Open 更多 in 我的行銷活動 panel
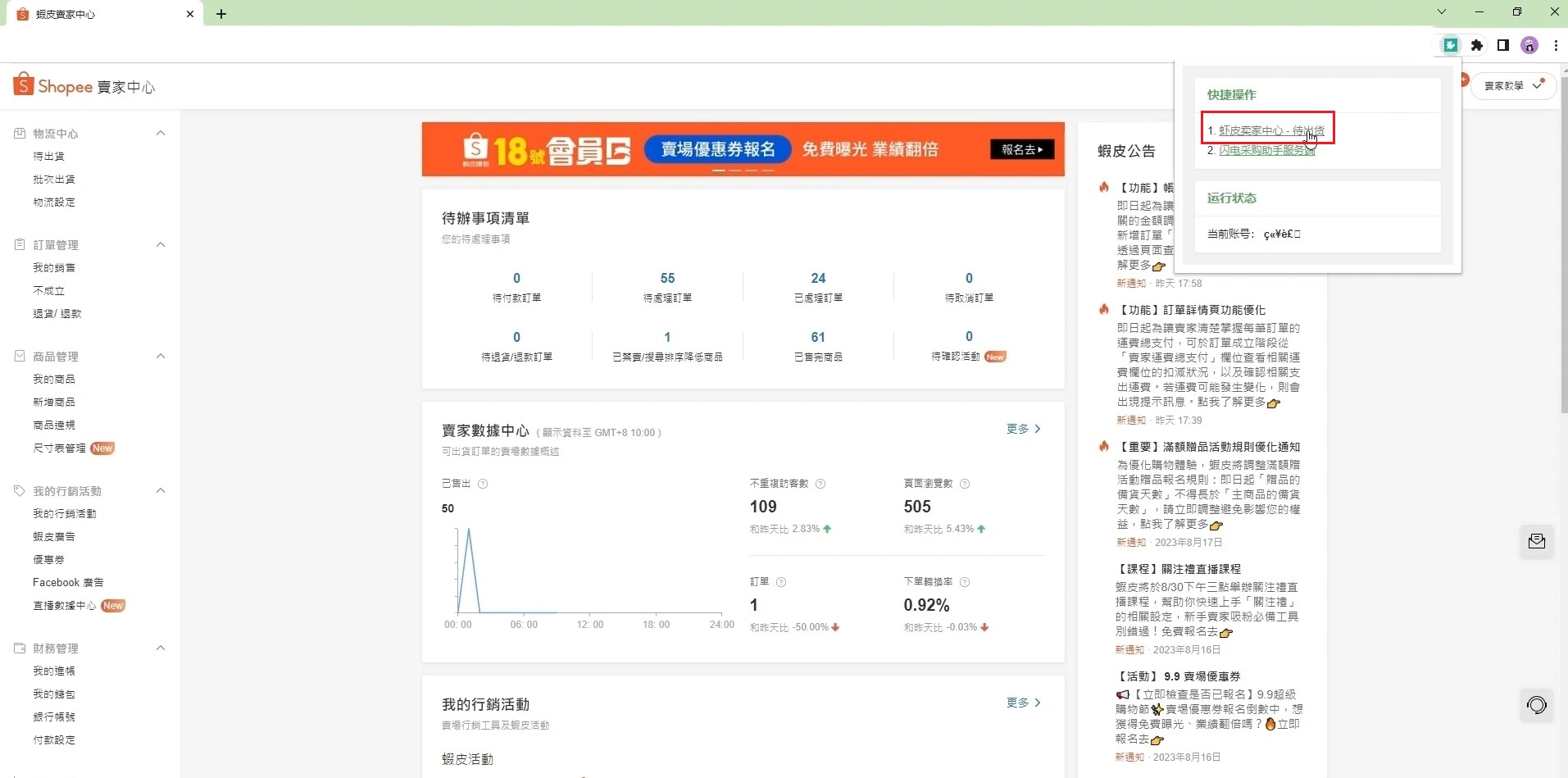1568x778 pixels. click(1023, 703)
